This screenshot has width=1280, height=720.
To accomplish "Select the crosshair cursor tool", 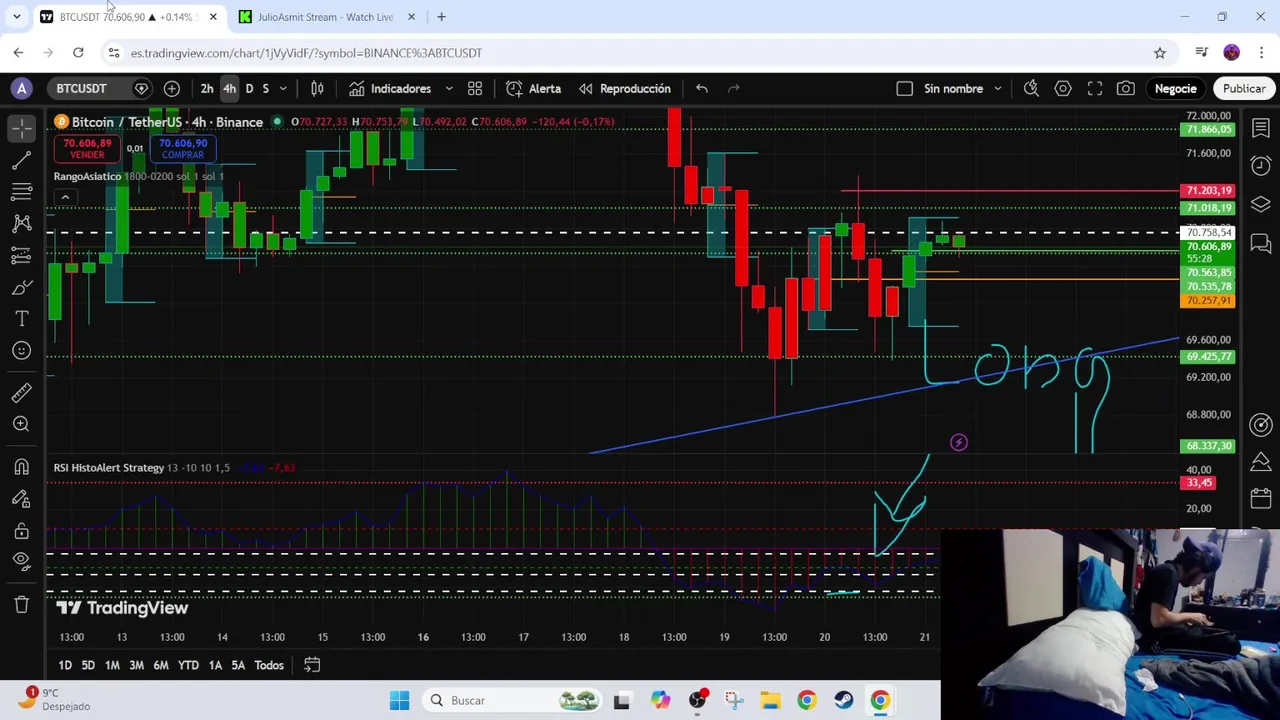I will [x=22, y=127].
